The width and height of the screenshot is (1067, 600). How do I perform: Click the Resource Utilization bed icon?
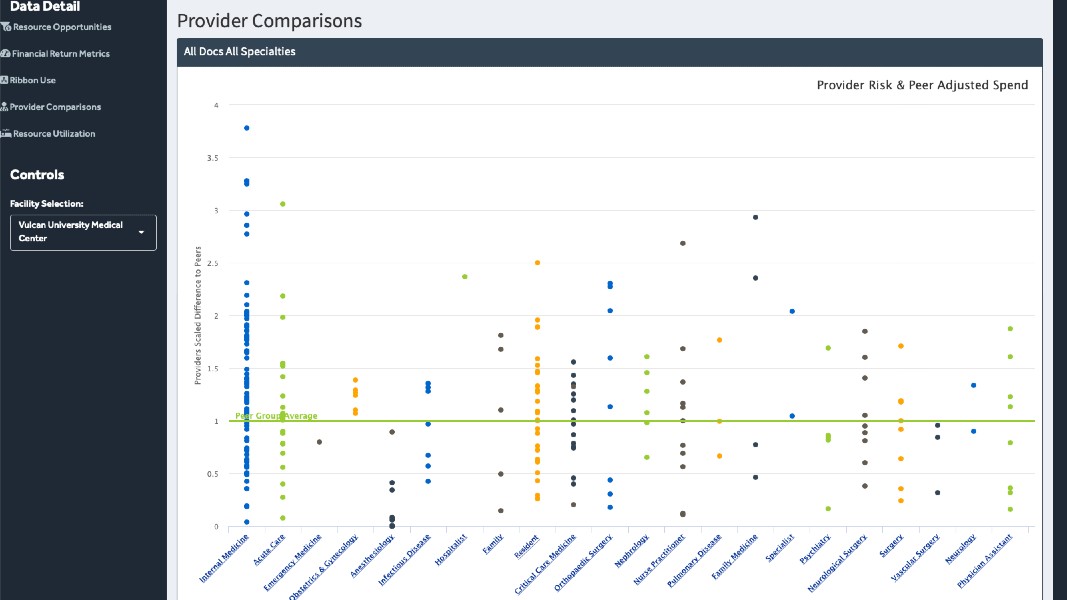6,133
